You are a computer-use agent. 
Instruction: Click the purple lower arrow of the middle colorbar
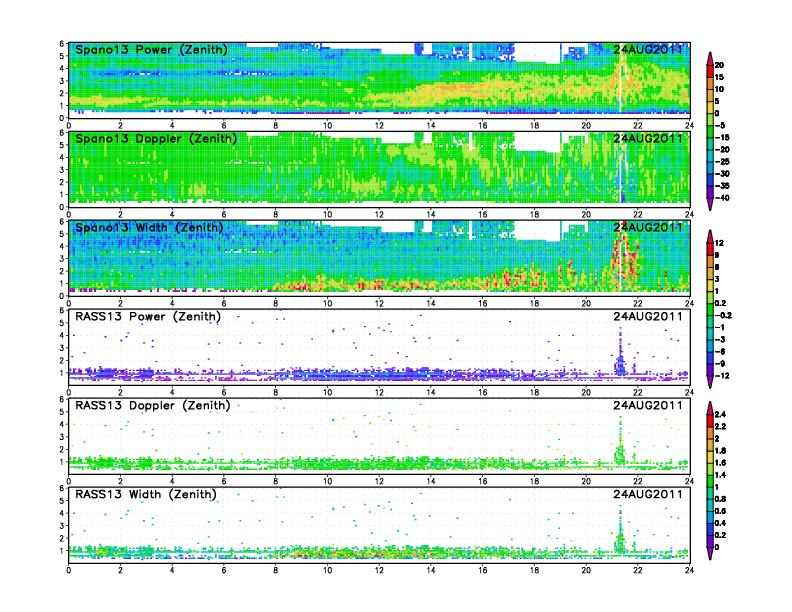(710, 382)
